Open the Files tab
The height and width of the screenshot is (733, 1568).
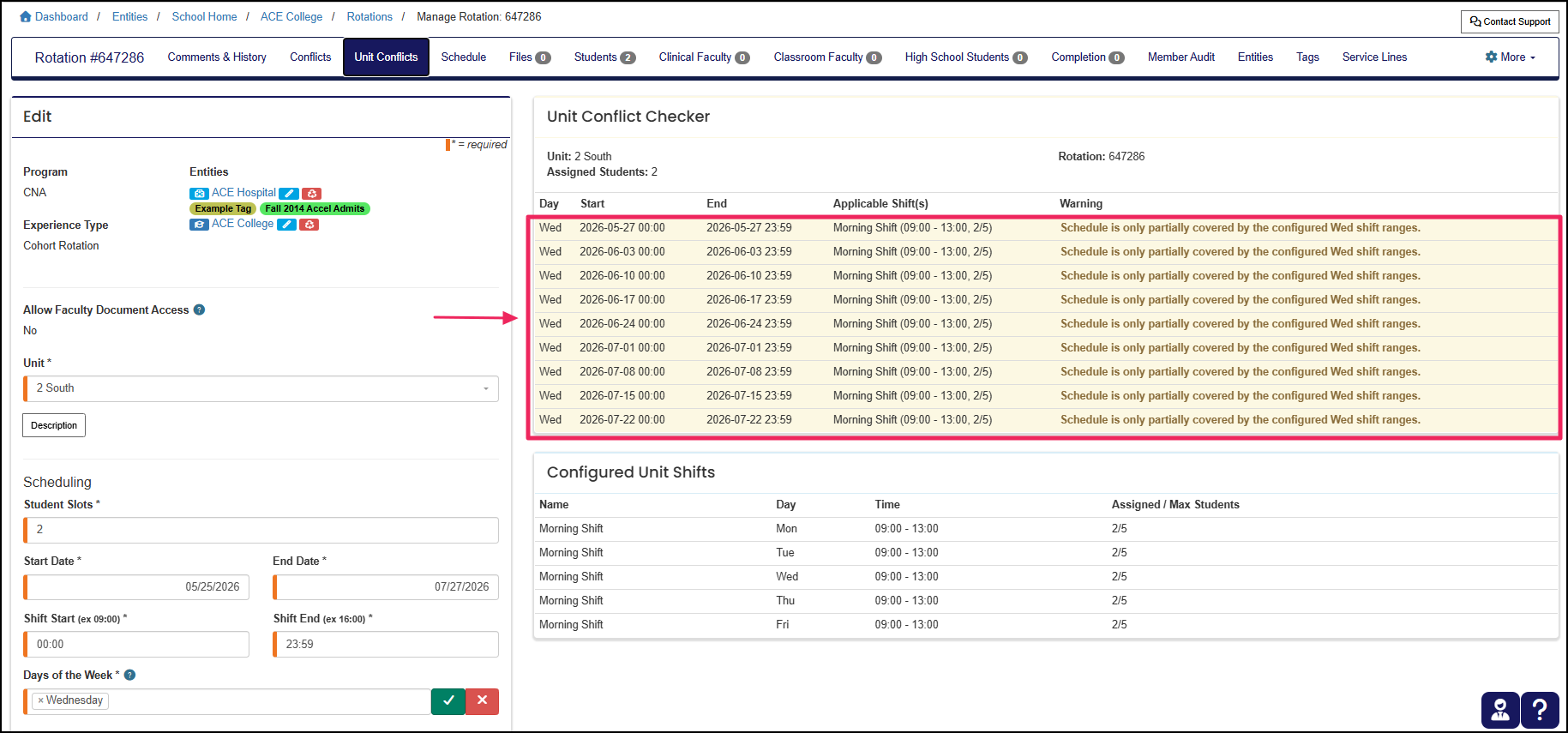click(x=530, y=57)
